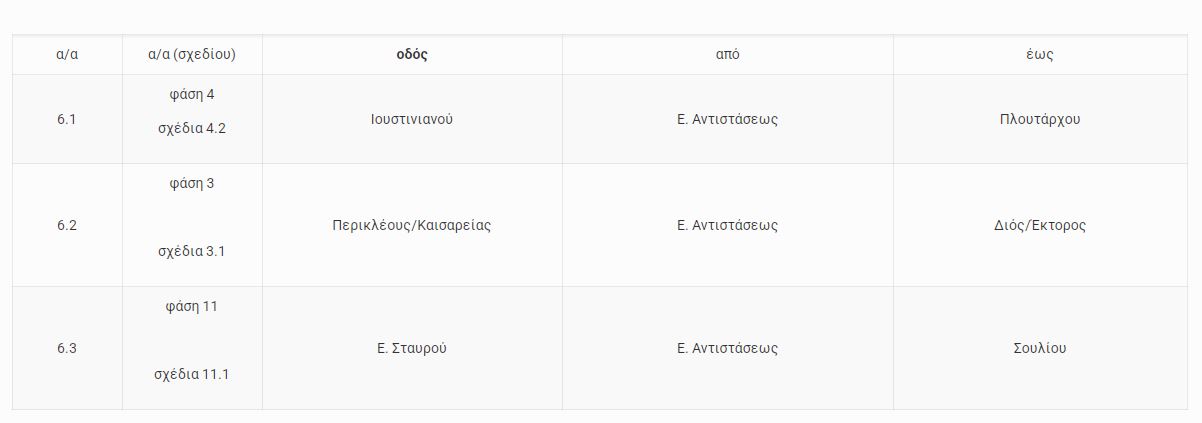Select the 'φάση 11' text
1202x423 pixels.
[x=192, y=307]
